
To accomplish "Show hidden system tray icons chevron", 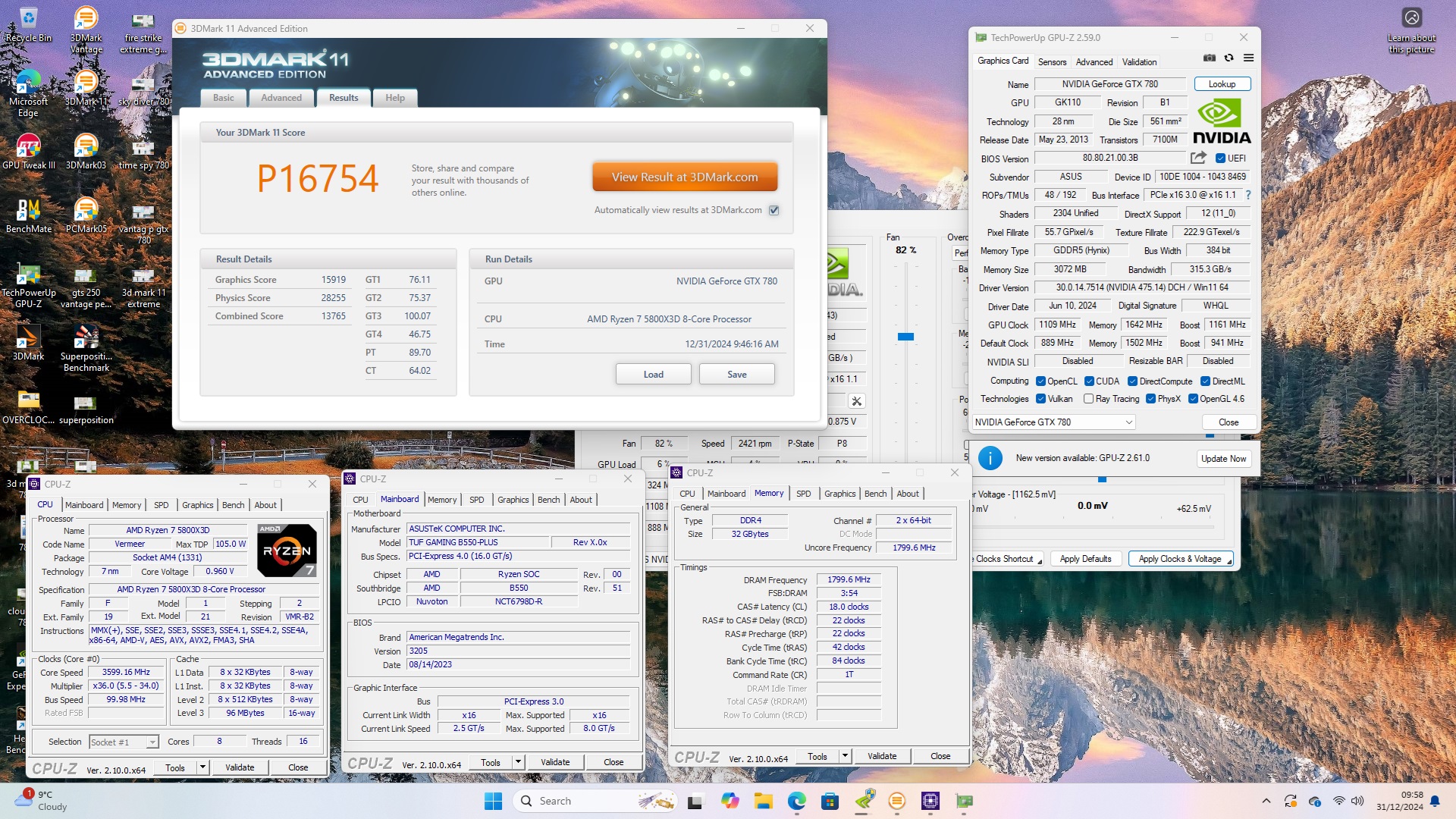I will 1266,801.
